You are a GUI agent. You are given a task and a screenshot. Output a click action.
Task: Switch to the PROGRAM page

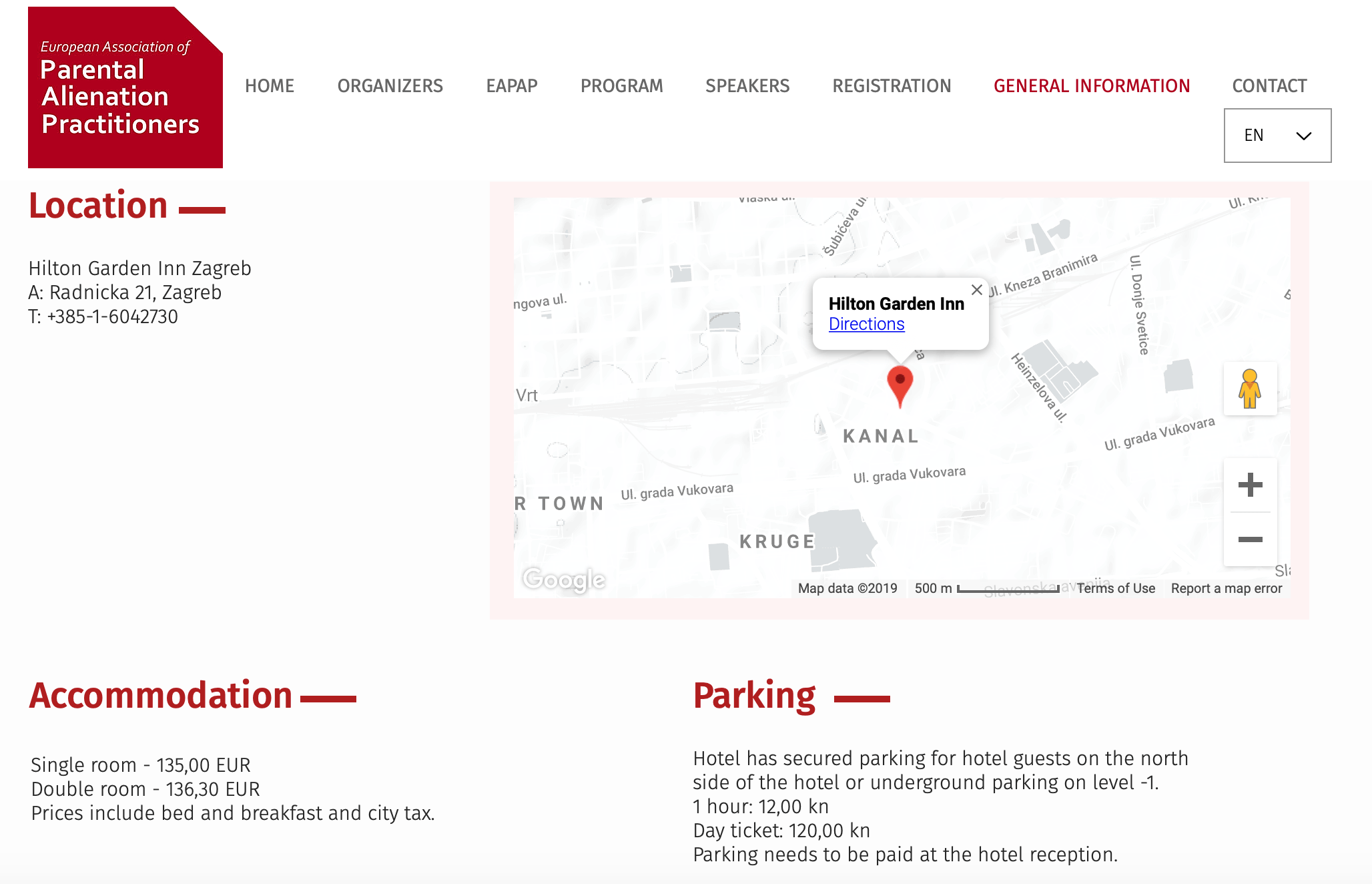[x=621, y=85]
